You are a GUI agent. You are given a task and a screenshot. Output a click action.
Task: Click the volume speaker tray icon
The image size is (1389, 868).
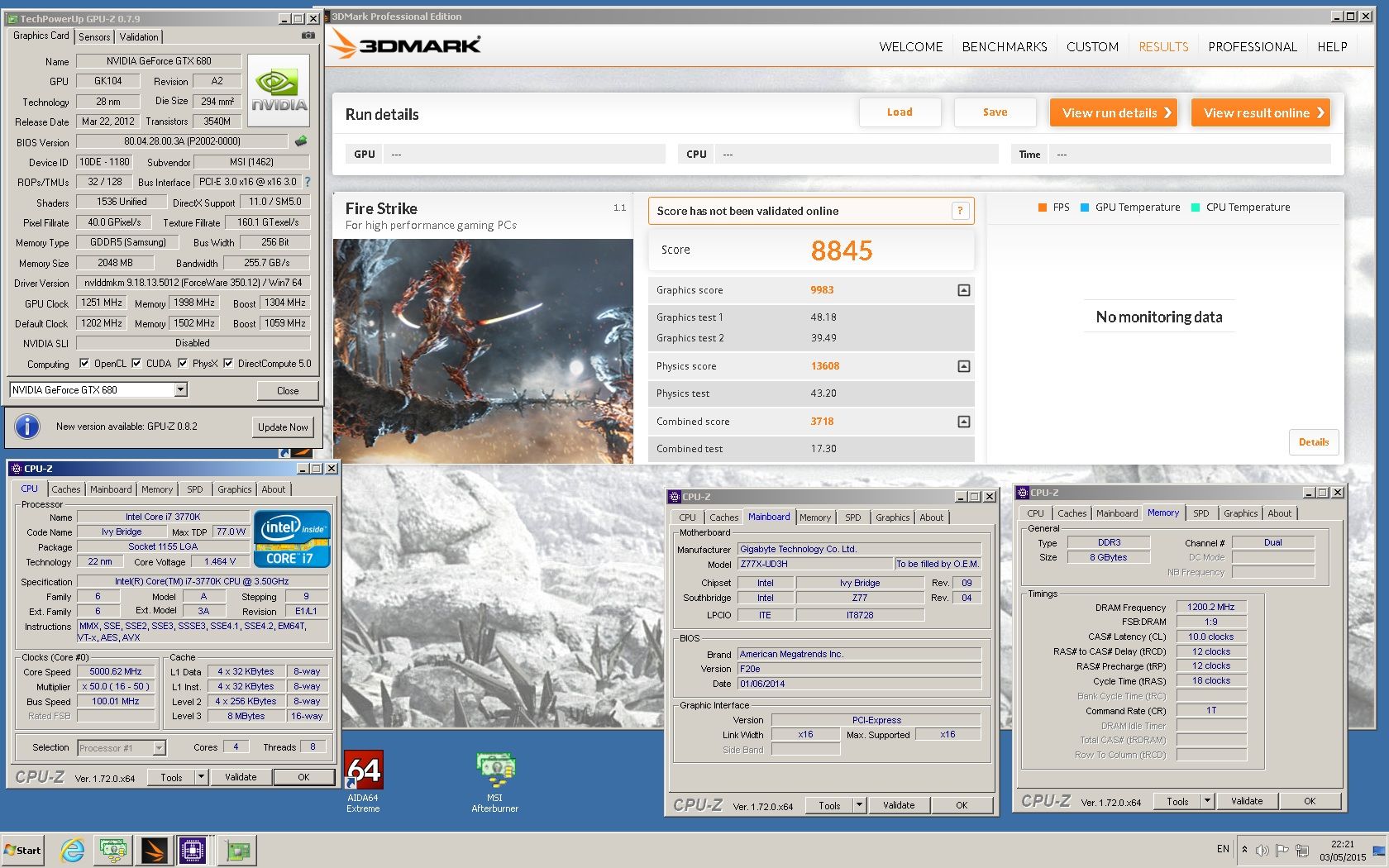(1262, 850)
